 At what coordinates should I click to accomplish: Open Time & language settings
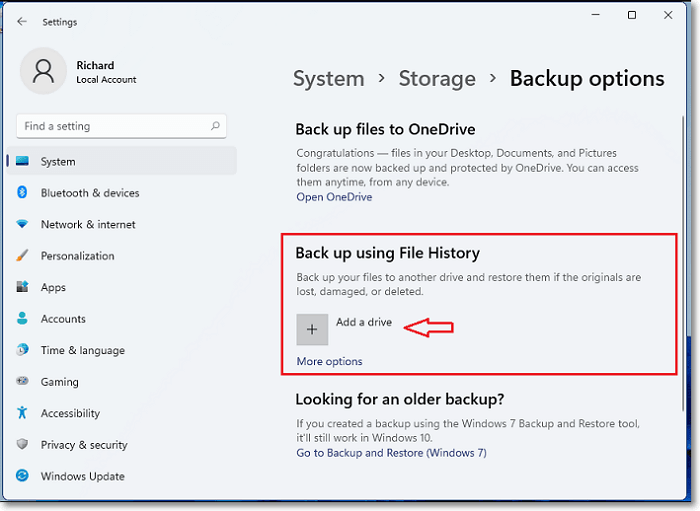click(x=82, y=351)
